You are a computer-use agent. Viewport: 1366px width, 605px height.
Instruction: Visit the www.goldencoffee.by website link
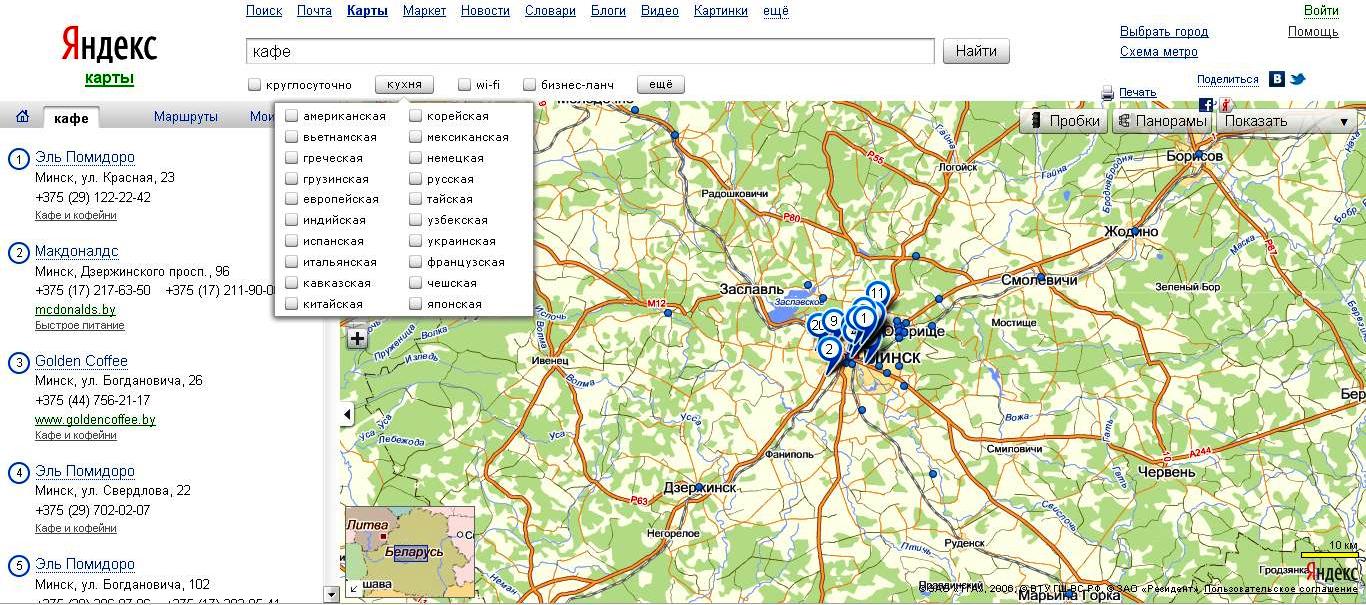coord(95,420)
